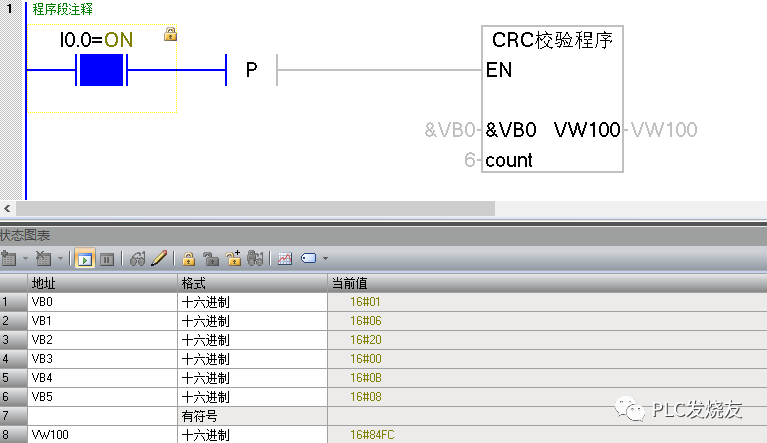Click the CRC校验程序 block title
This screenshot has height=443, width=767.
[552, 40]
